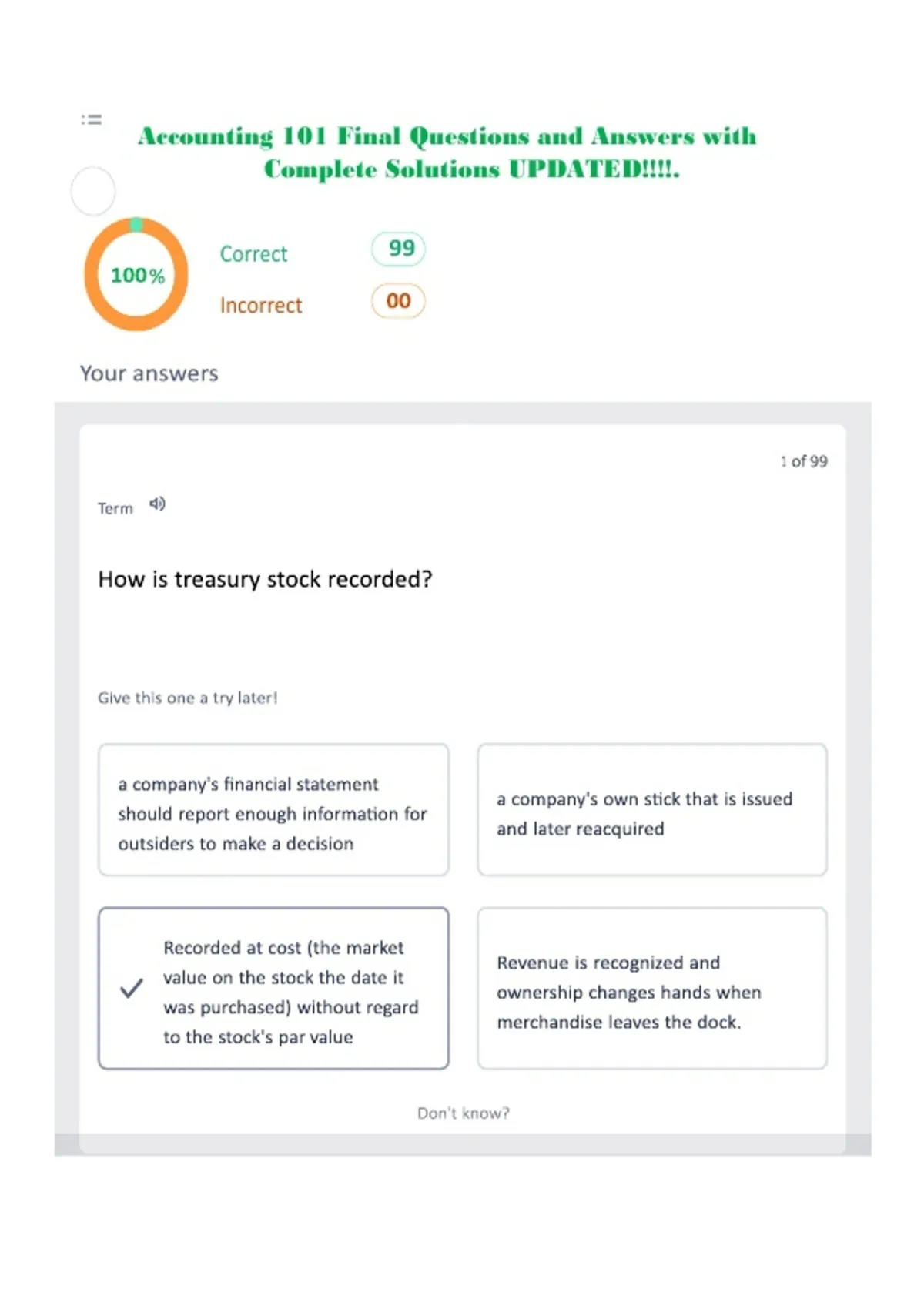Click the 'Incorrect' label

click(261, 306)
